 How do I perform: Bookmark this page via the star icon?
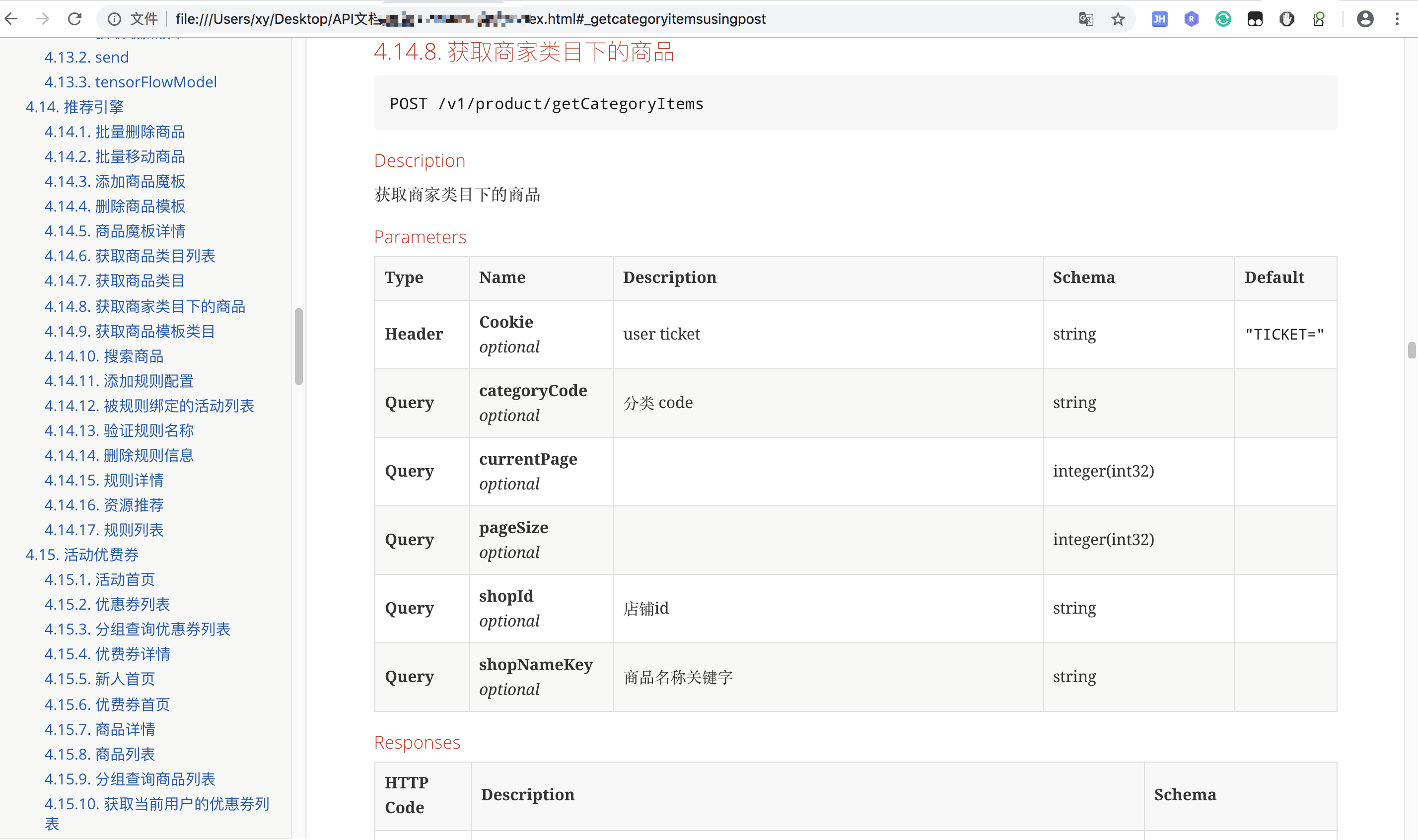pyautogui.click(x=1118, y=19)
